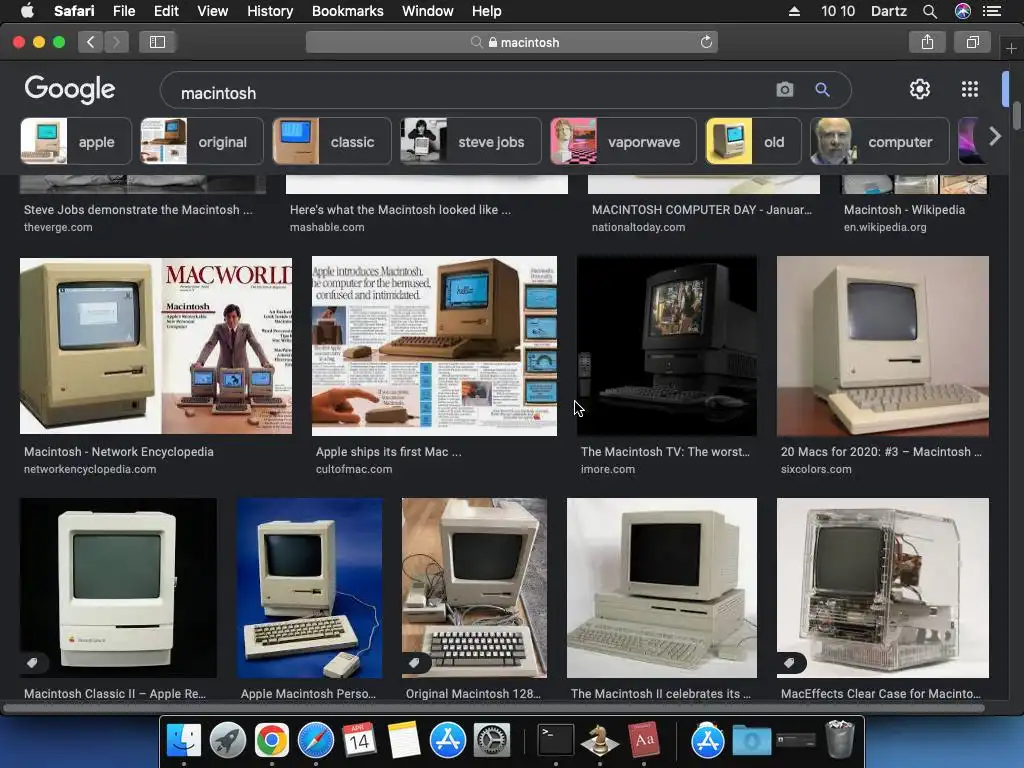Image resolution: width=1024 pixels, height=768 pixels.
Task: Activate Siri from the menu bar
Action: [963, 11]
